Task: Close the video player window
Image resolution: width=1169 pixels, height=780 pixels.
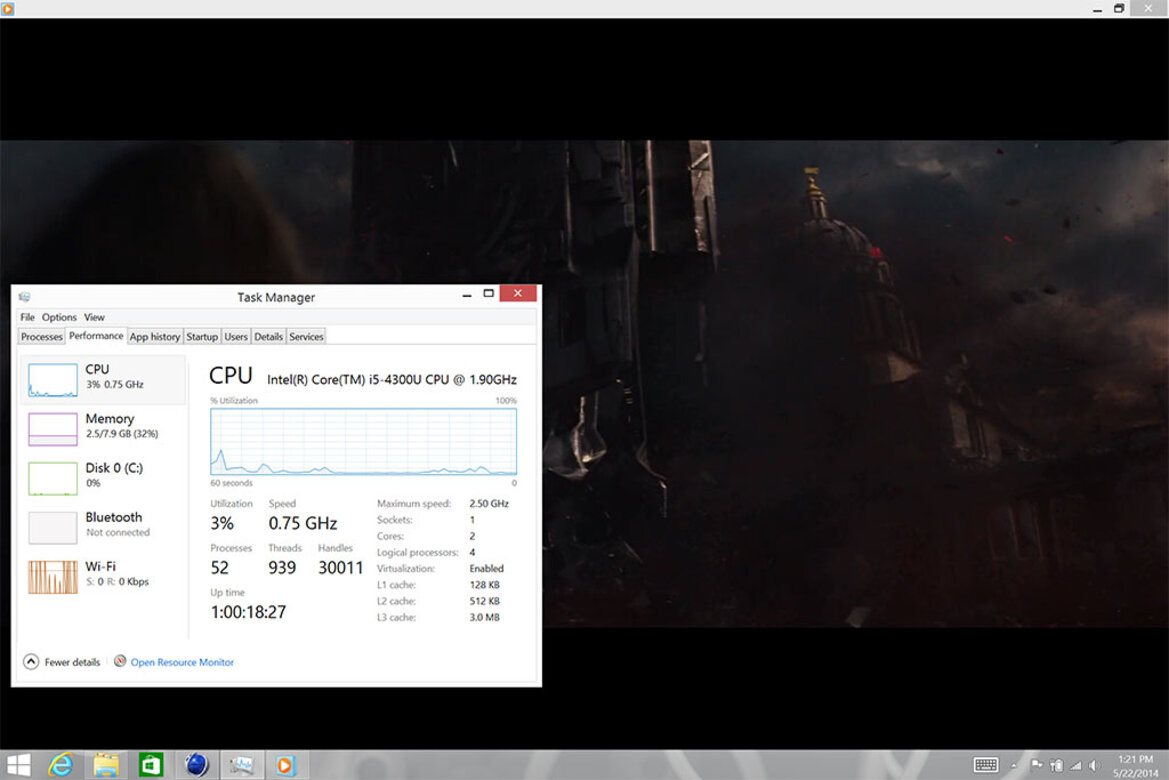Action: point(1149,8)
